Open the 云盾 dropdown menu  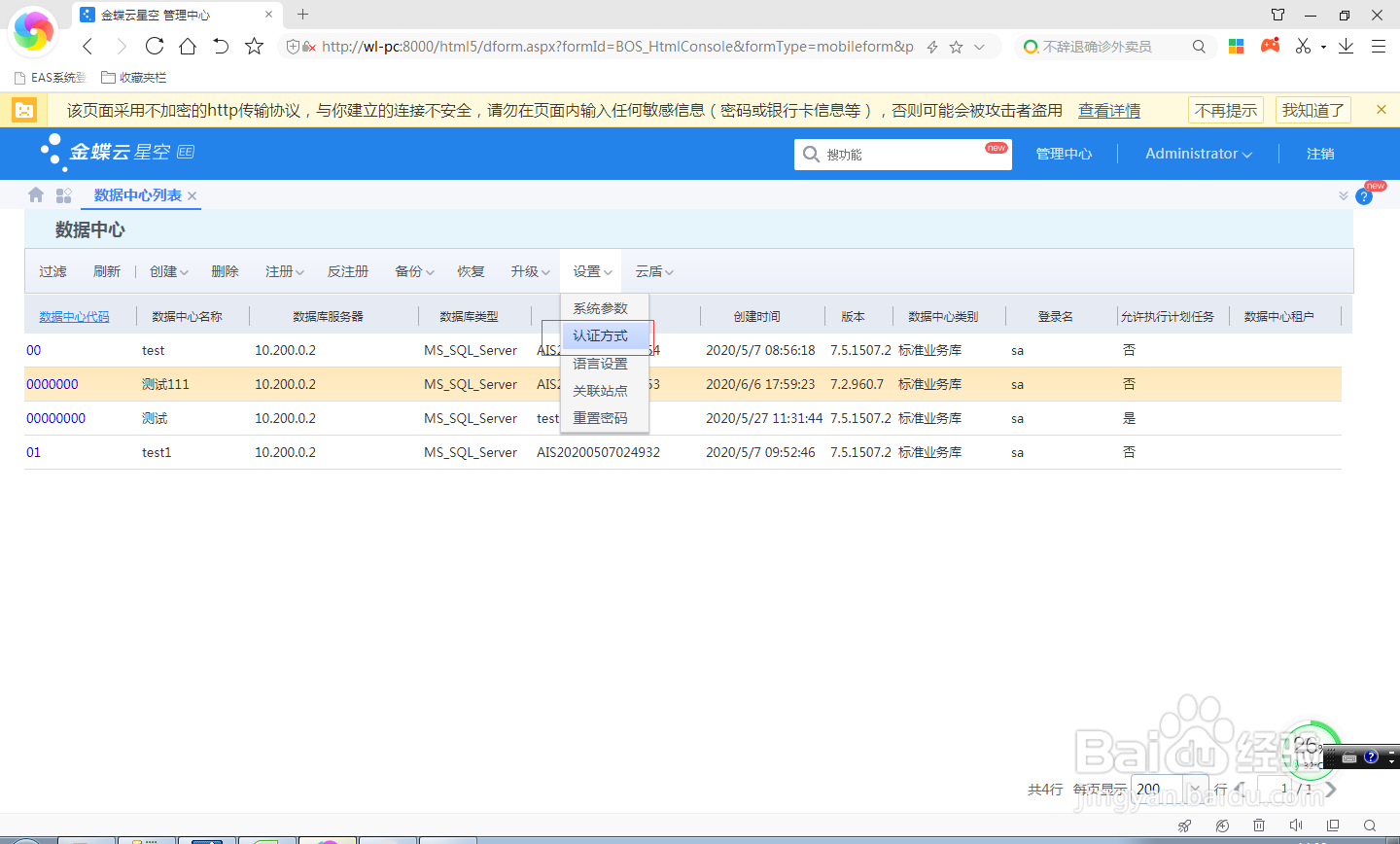coord(653,271)
